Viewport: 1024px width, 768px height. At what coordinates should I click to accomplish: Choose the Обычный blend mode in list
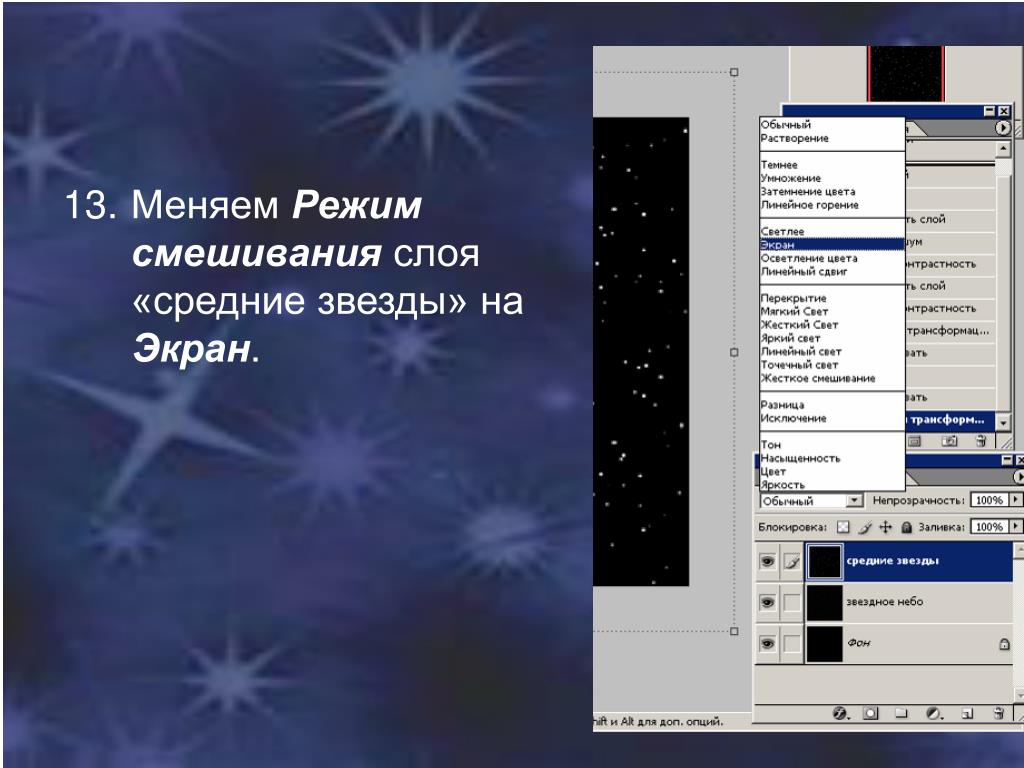click(x=831, y=124)
